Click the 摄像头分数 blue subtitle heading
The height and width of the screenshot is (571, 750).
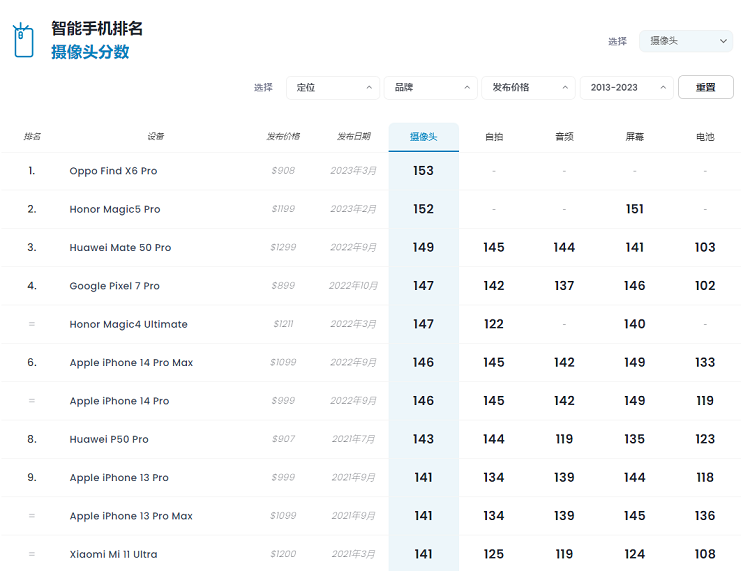pyautogui.click(x=90, y=52)
